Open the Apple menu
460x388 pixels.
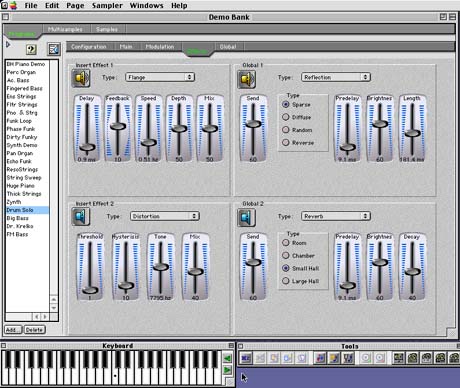coord(13,5)
